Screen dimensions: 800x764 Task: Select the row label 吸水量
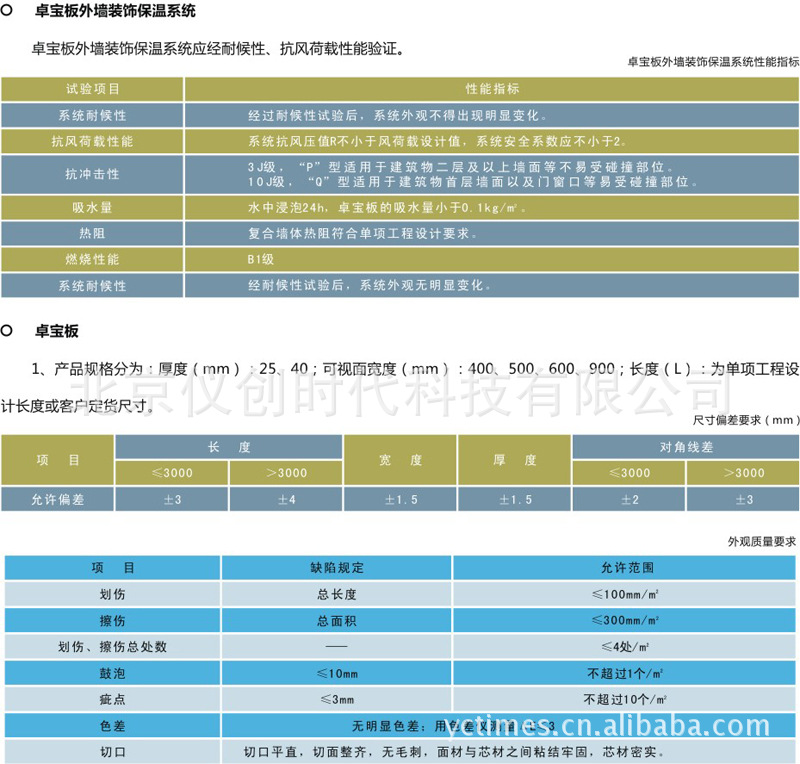pos(92,208)
